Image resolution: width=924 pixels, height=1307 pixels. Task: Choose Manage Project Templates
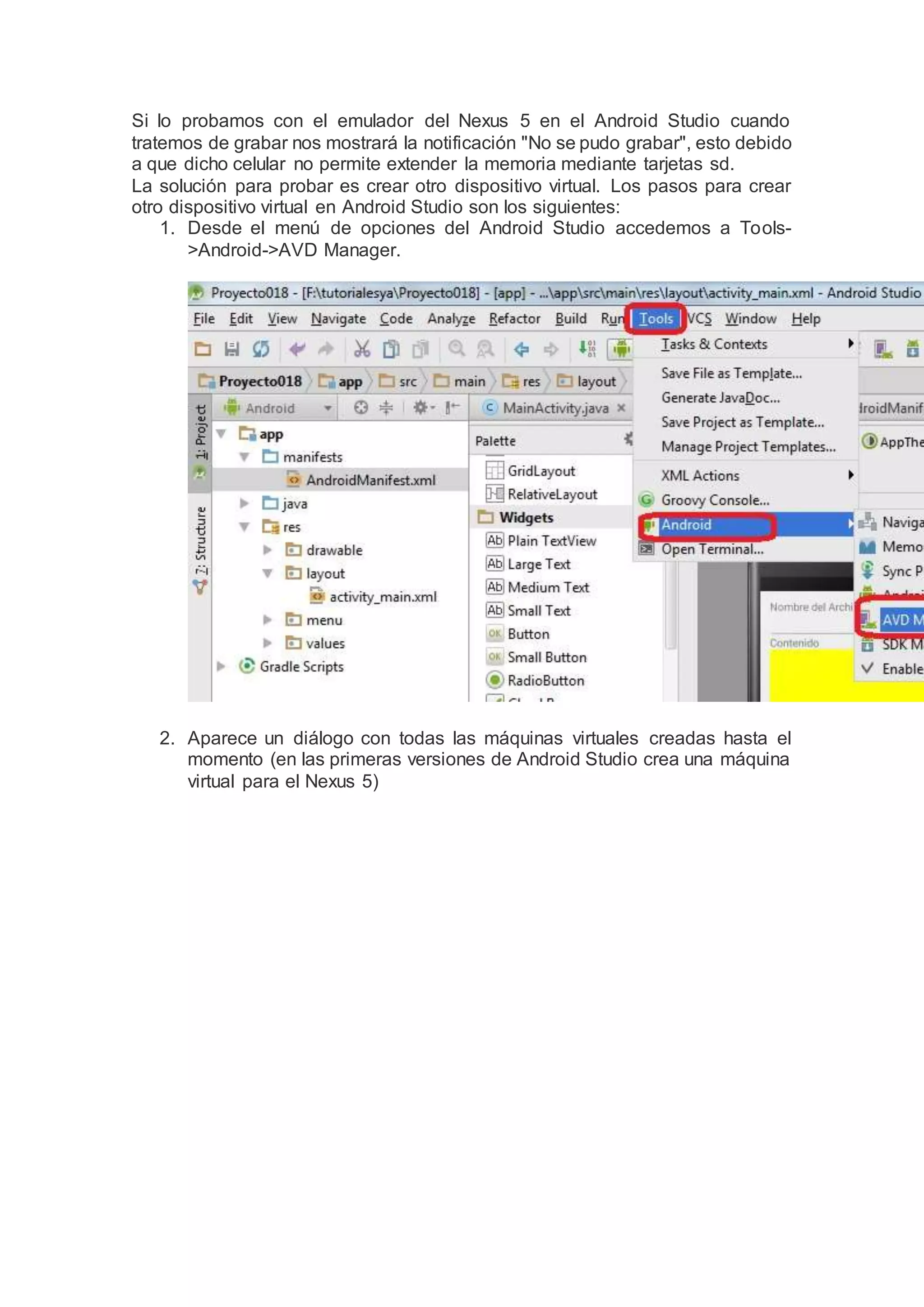click(x=745, y=446)
